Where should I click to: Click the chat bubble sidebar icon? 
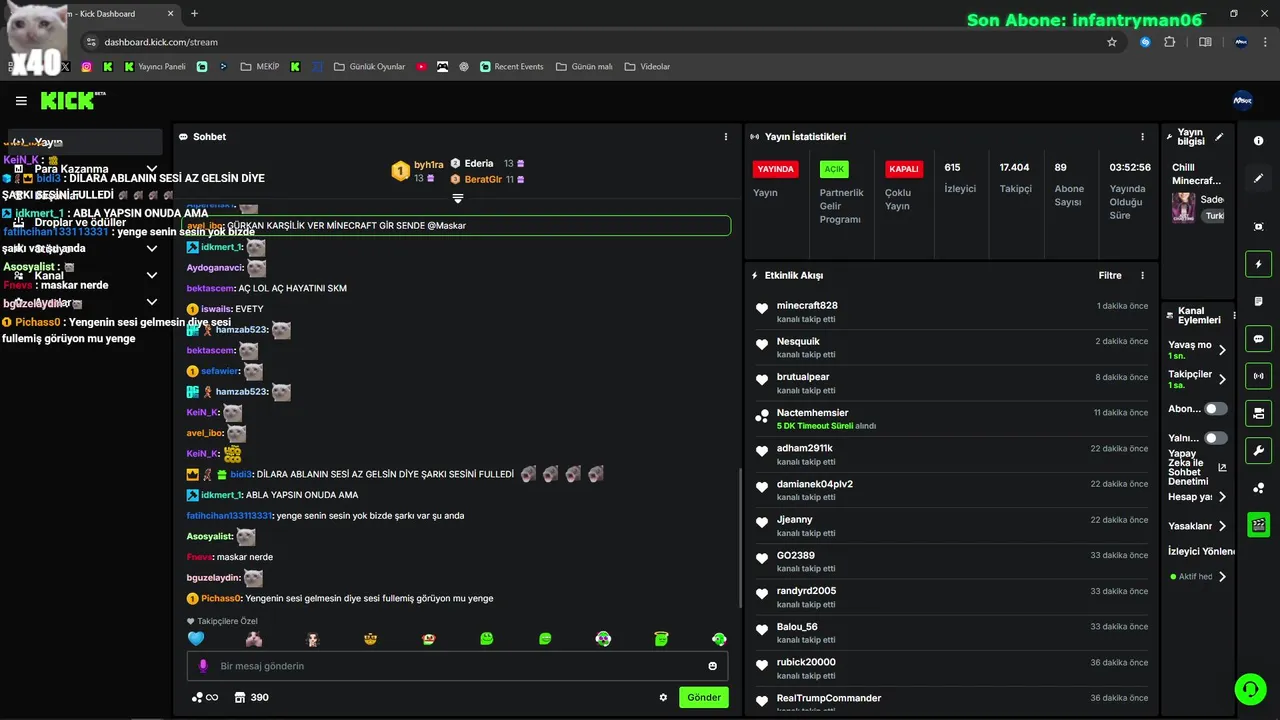pyautogui.click(x=1259, y=338)
